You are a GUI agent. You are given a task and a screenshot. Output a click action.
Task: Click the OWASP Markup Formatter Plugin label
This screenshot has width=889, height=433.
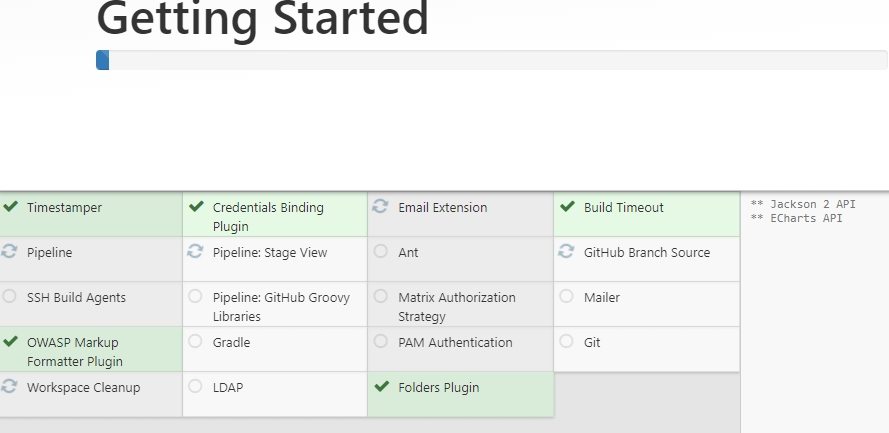[x=75, y=351]
